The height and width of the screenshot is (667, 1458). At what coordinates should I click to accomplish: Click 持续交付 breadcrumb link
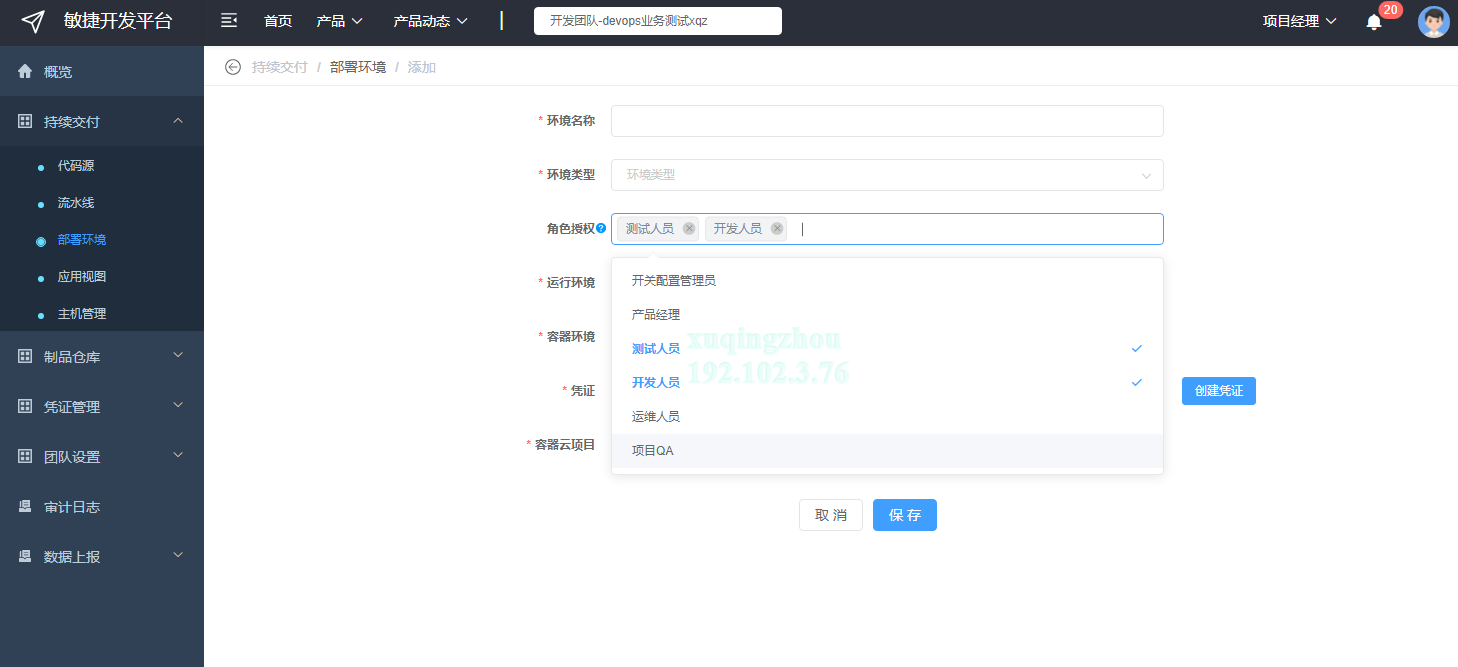click(x=280, y=67)
